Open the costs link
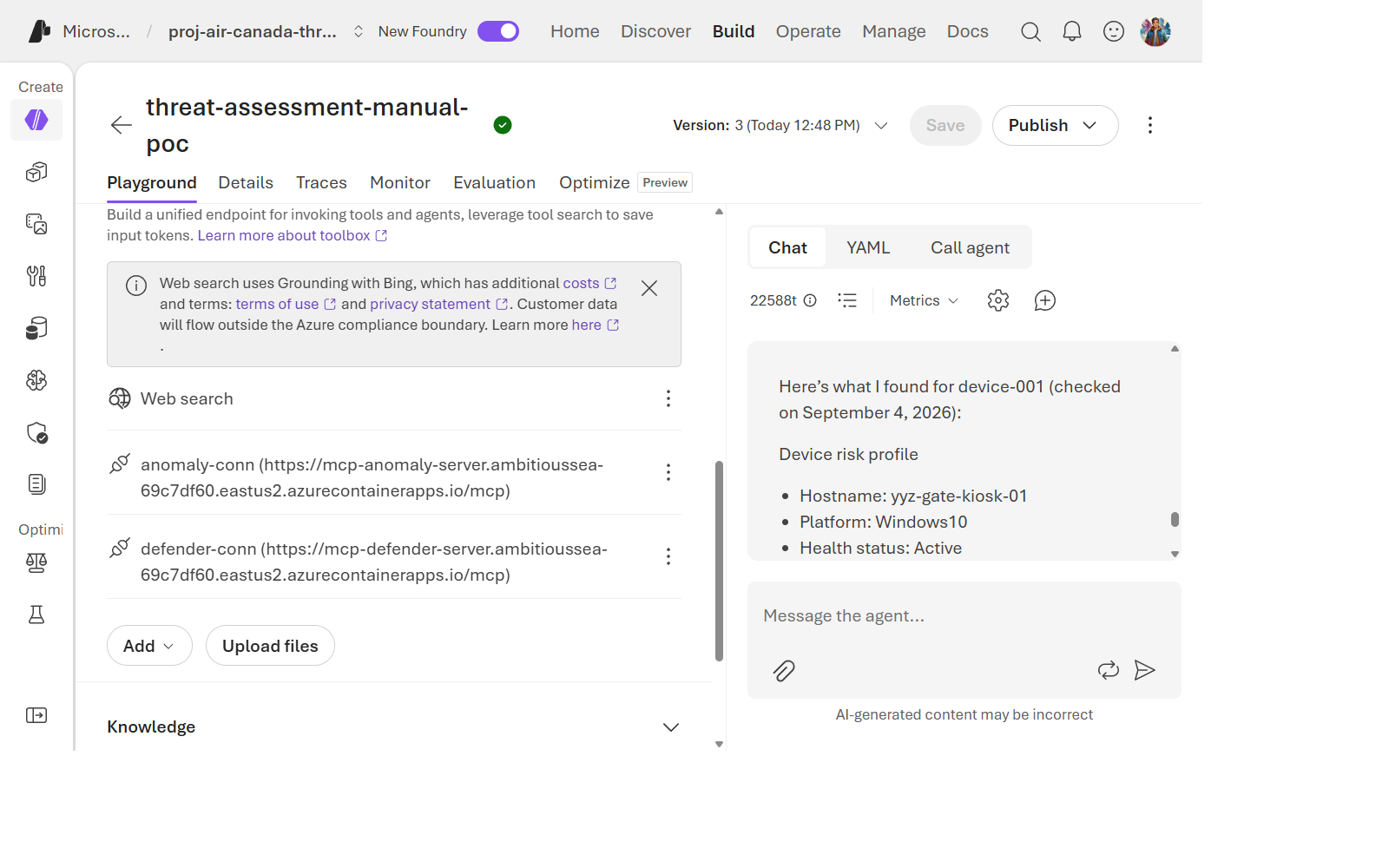 (589, 283)
